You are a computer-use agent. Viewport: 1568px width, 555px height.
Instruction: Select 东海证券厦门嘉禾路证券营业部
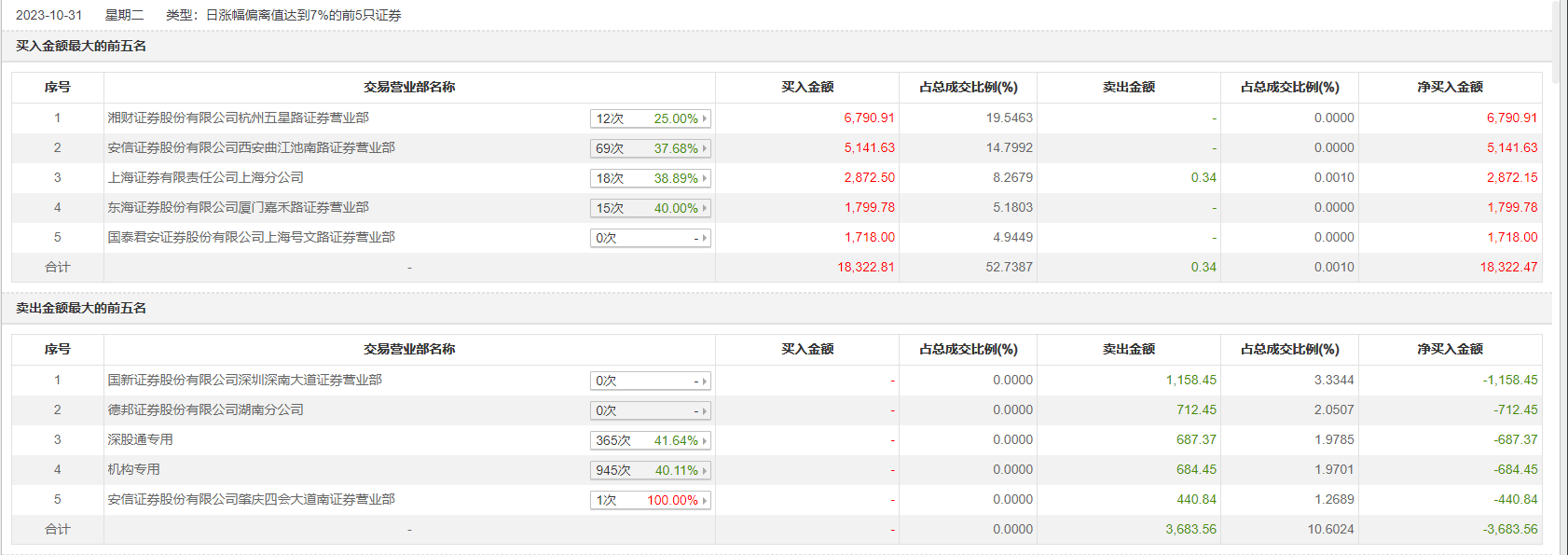pos(238,207)
